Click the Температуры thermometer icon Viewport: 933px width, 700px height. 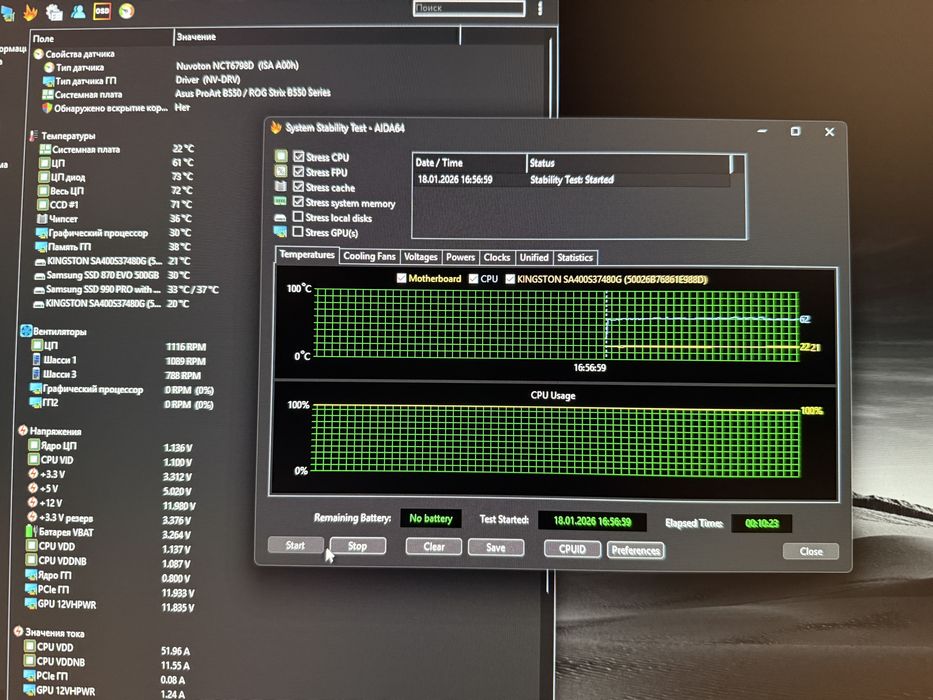click(33, 136)
